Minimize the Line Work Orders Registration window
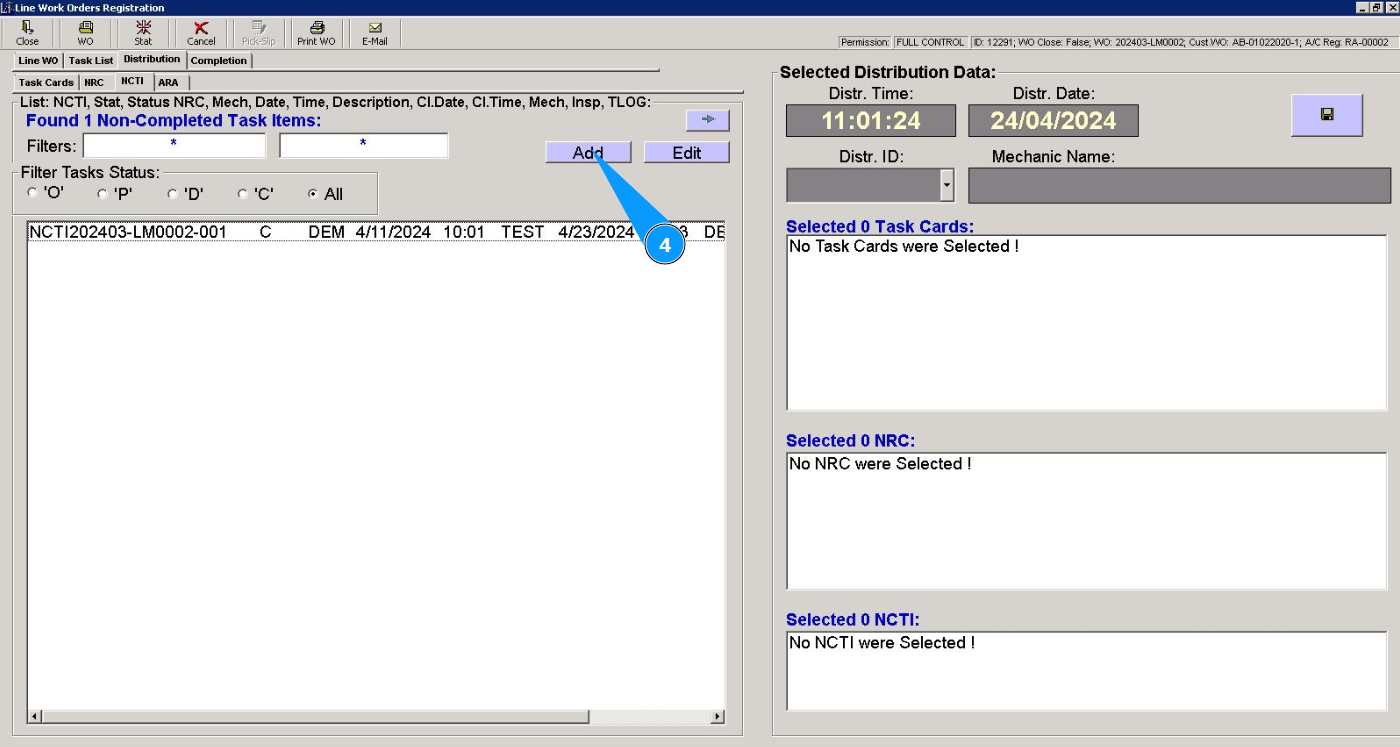Image resolution: width=1400 pixels, height=747 pixels. (x=1361, y=7)
